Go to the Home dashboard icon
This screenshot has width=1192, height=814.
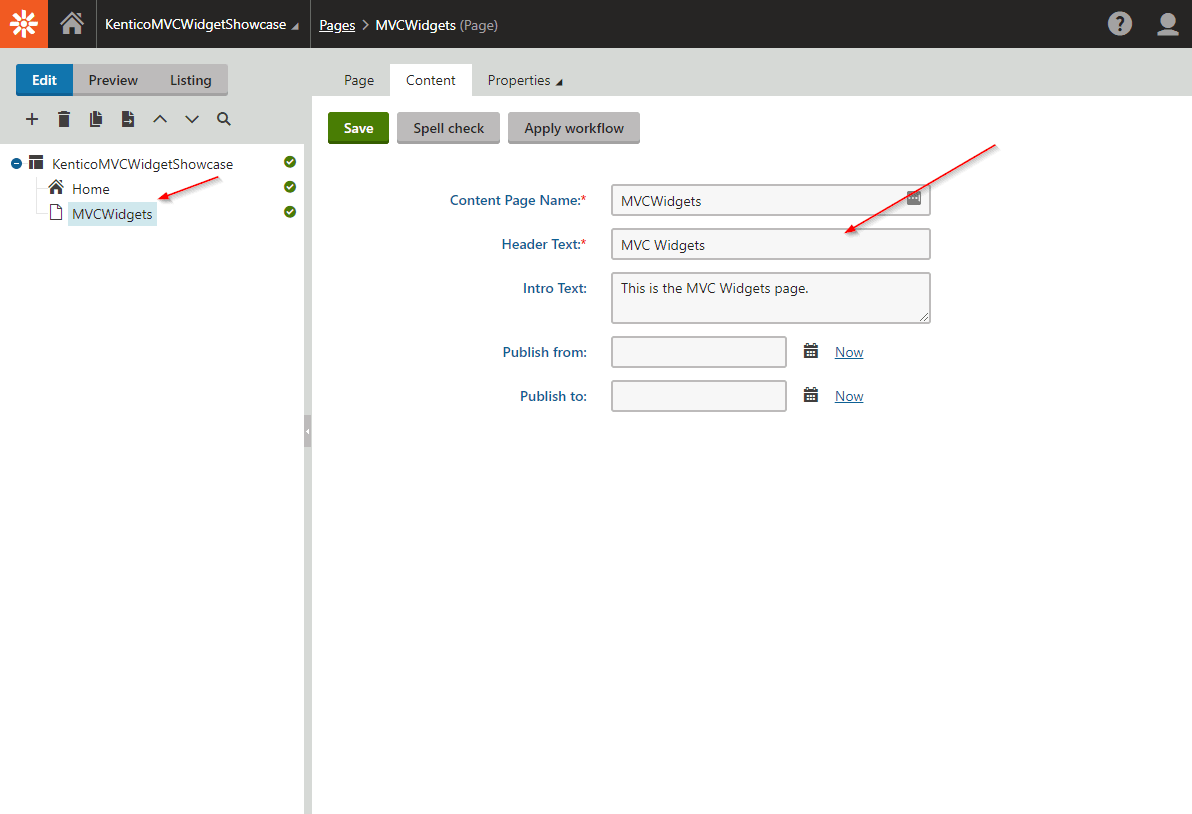(72, 24)
